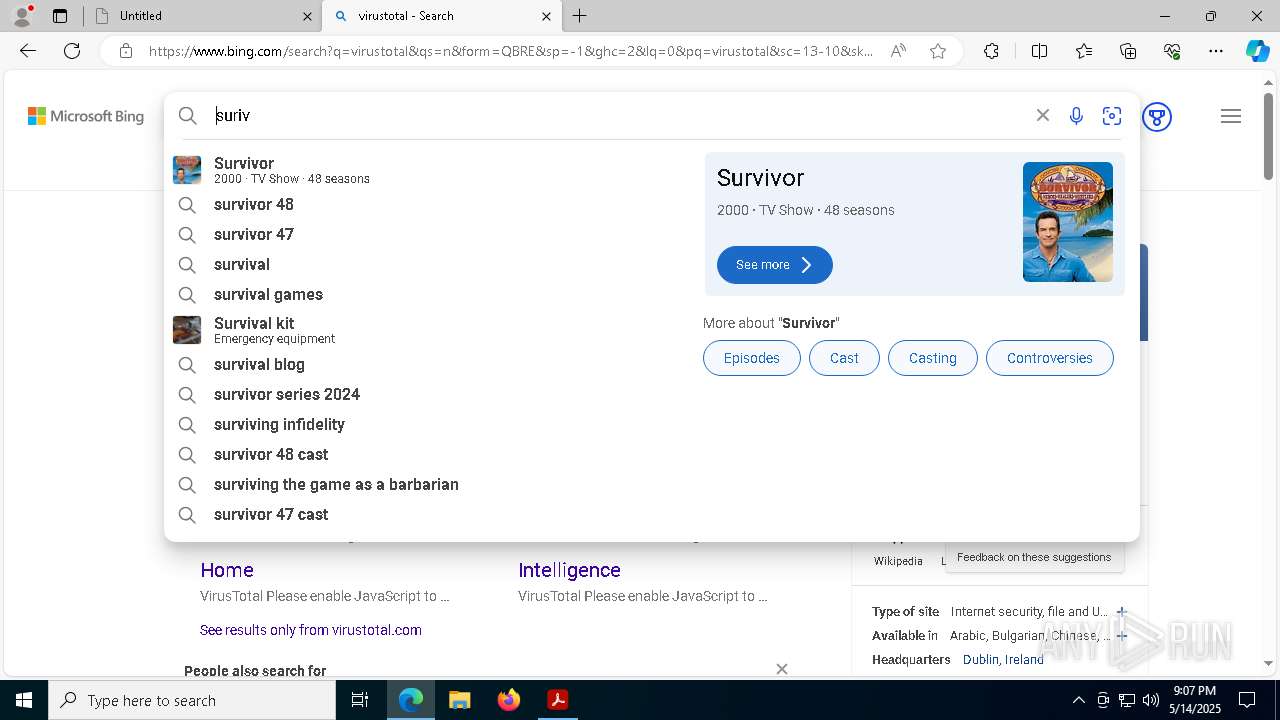Open the volume control in tray
This screenshot has height=720, width=1280.
coord(1151,700)
